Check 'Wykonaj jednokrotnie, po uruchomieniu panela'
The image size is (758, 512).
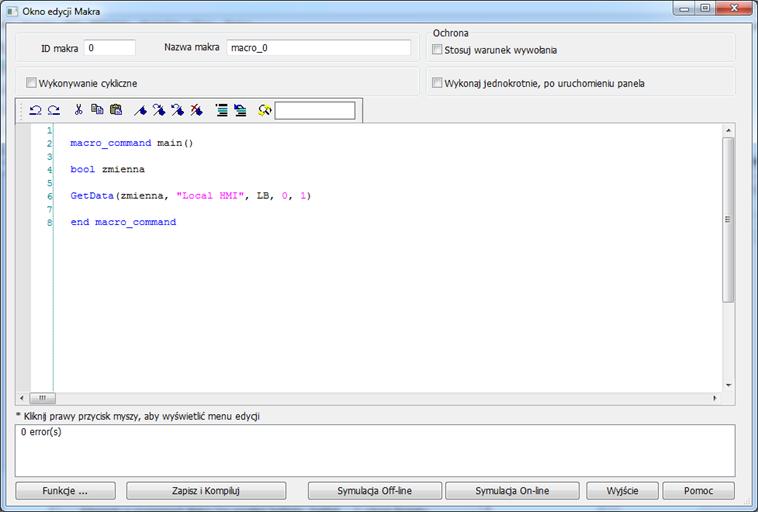click(437, 83)
